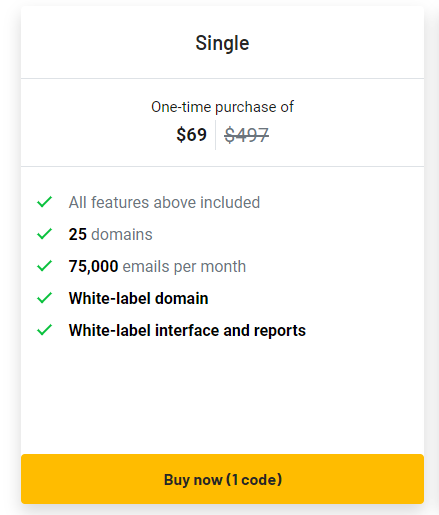Select the 25 domains feature text
The height and width of the screenshot is (515, 439).
pos(111,234)
